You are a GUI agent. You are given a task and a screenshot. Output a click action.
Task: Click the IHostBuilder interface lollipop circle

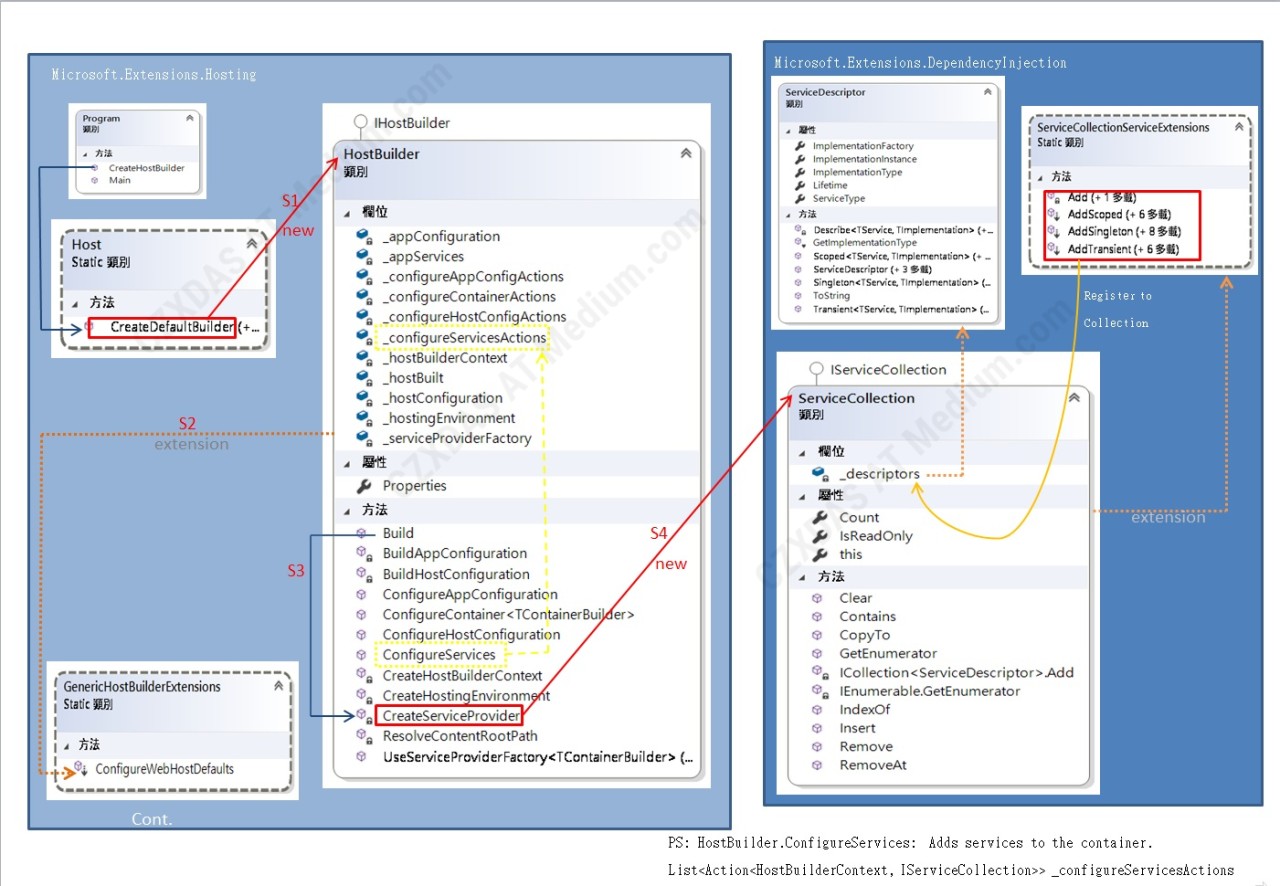coord(361,122)
